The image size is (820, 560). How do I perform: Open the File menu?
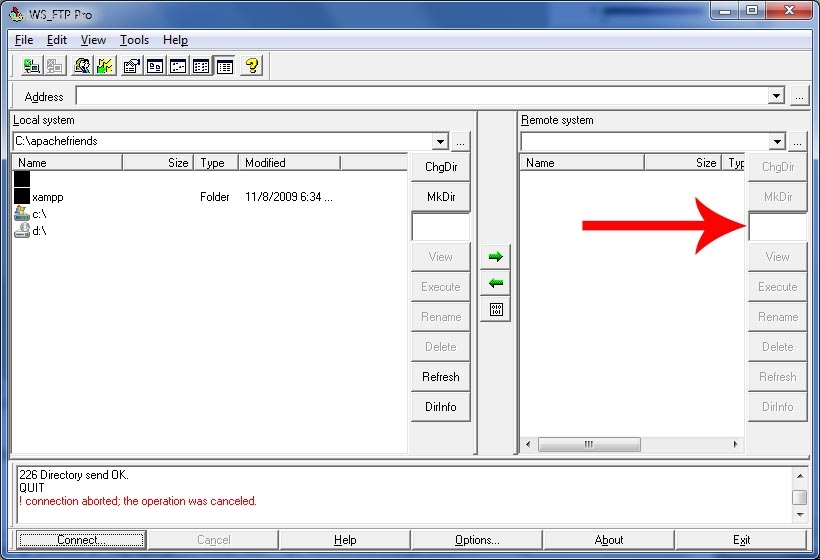24,40
